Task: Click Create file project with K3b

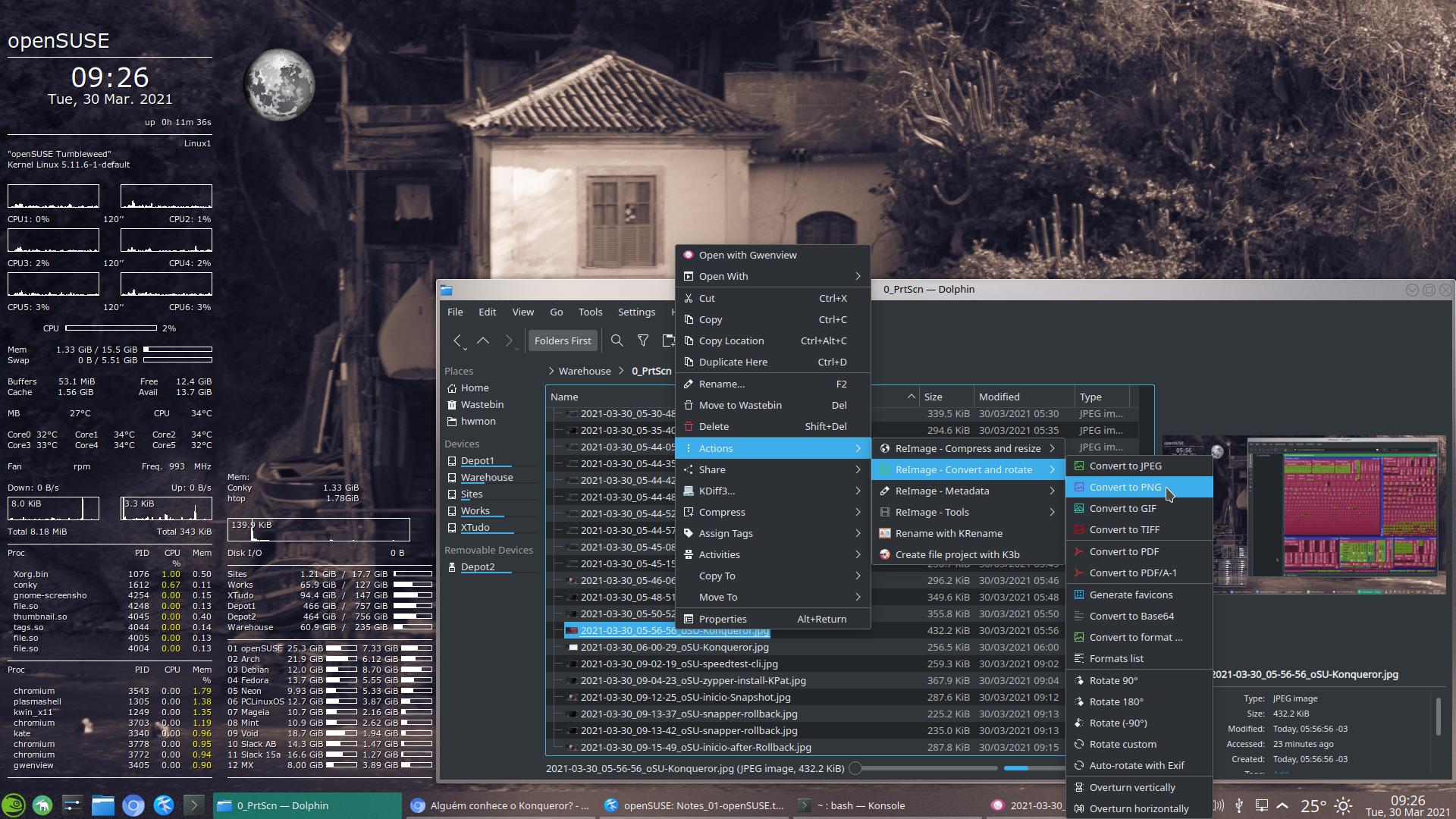Action: (968, 554)
